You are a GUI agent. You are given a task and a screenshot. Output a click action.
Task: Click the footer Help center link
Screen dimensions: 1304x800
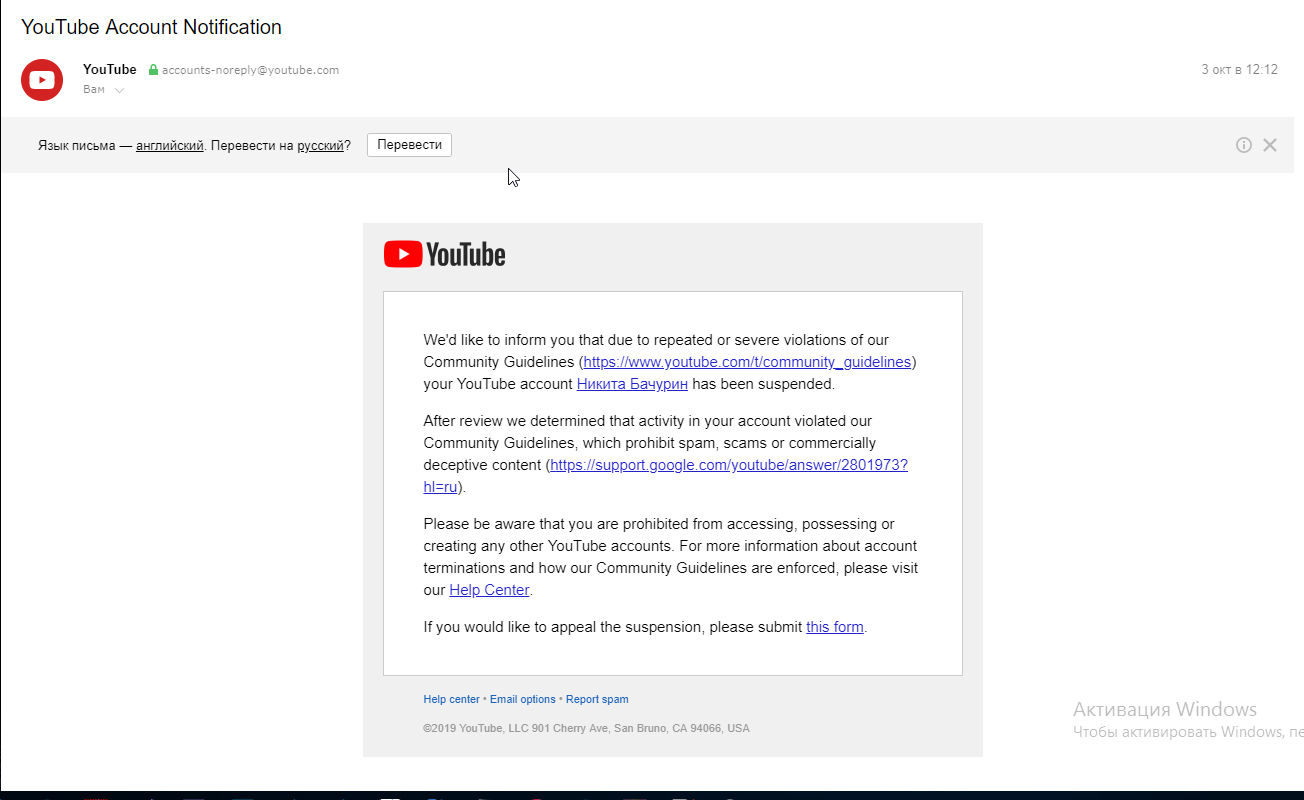point(451,699)
